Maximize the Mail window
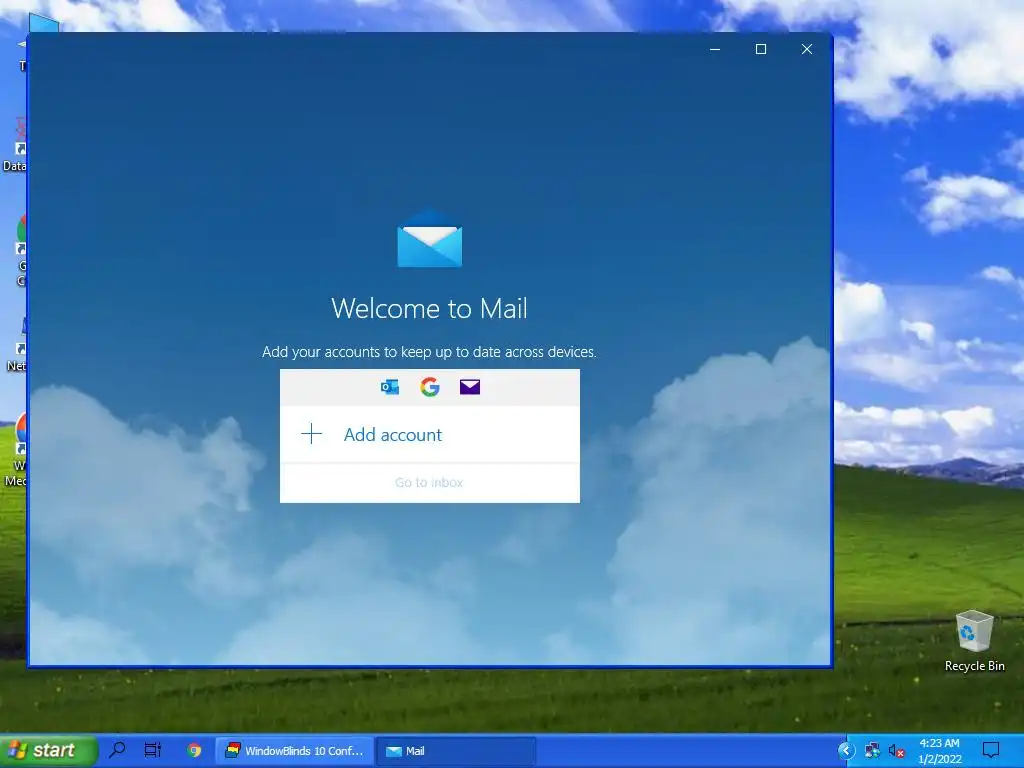Screen dimensions: 1024x768 pyautogui.click(x=761, y=49)
